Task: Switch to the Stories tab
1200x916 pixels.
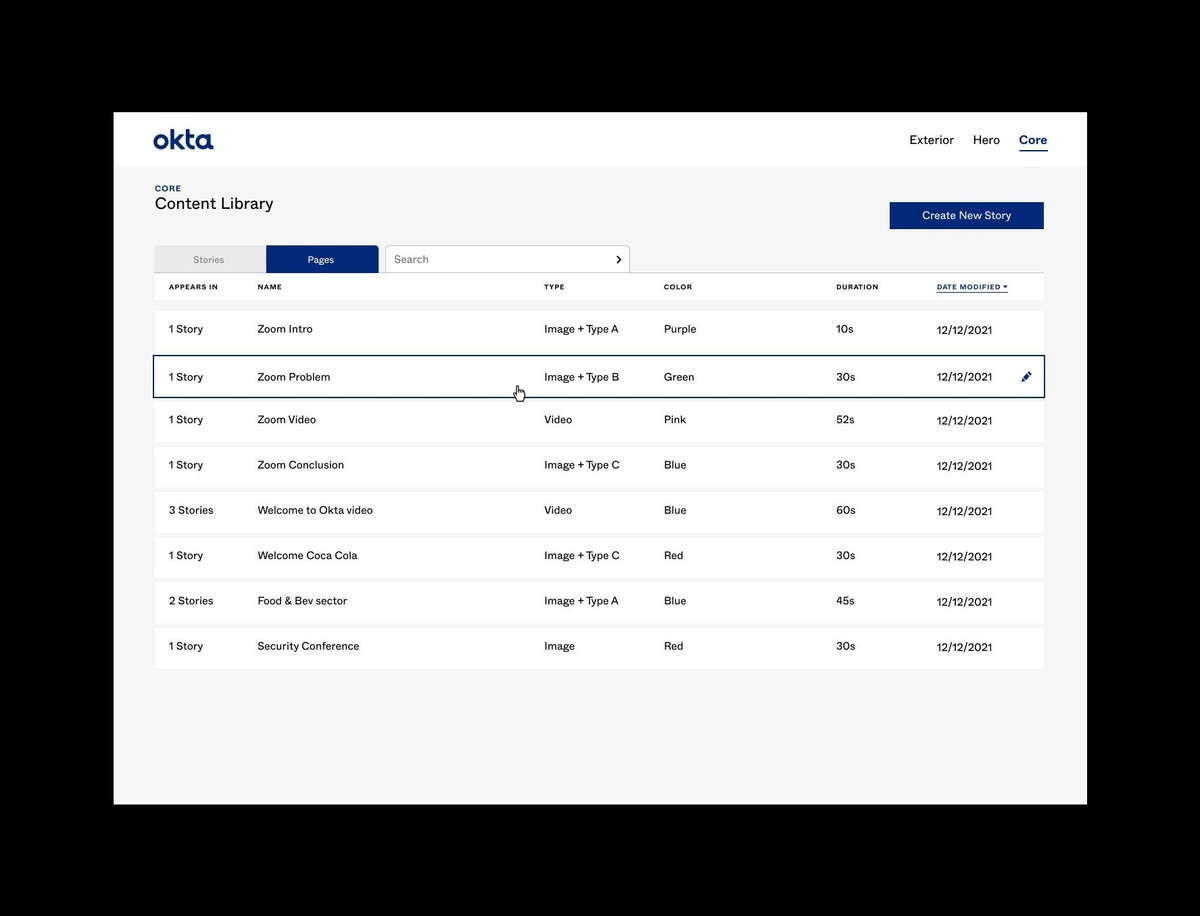Action: point(210,259)
